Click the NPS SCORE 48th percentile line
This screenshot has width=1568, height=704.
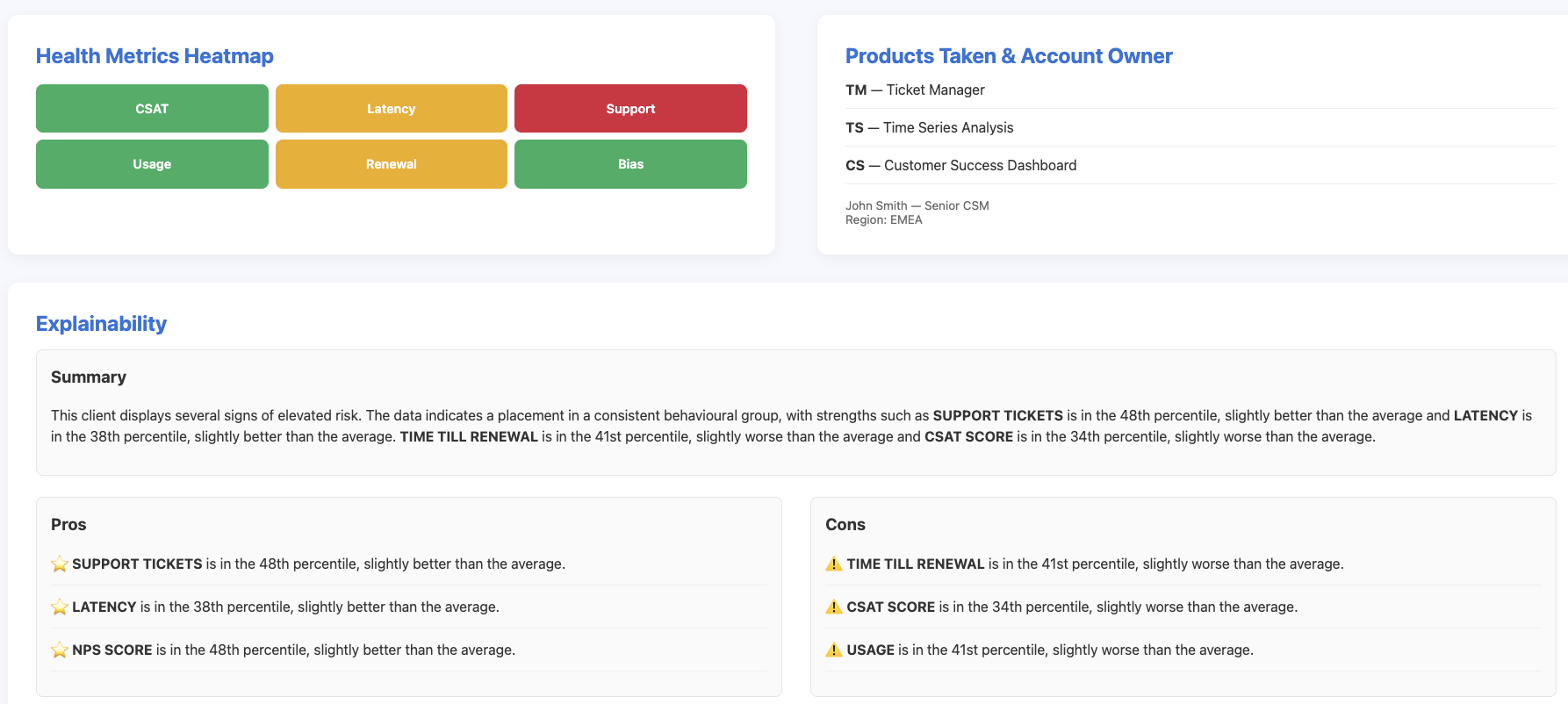(x=409, y=650)
